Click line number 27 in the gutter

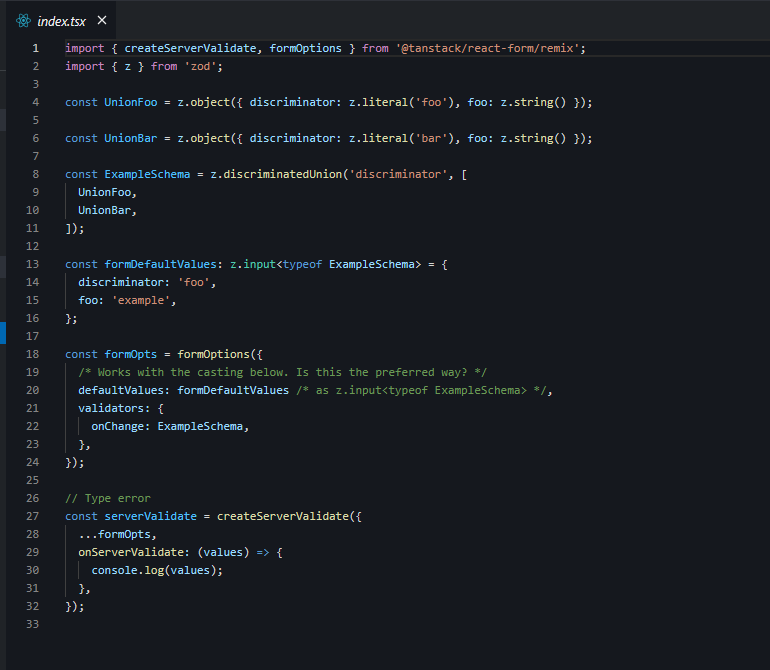coord(32,516)
